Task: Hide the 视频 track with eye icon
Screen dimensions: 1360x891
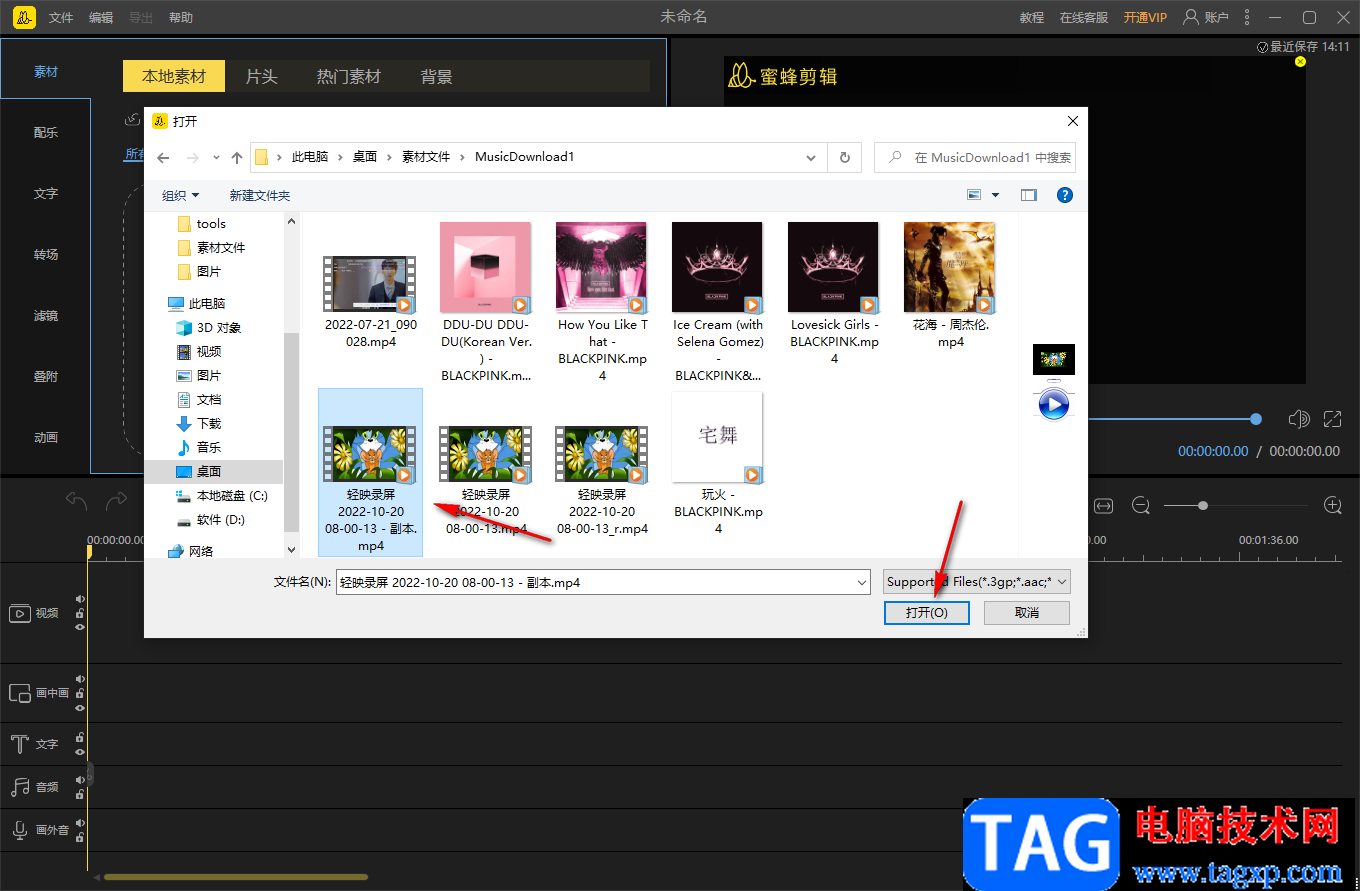Action: (80, 627)
